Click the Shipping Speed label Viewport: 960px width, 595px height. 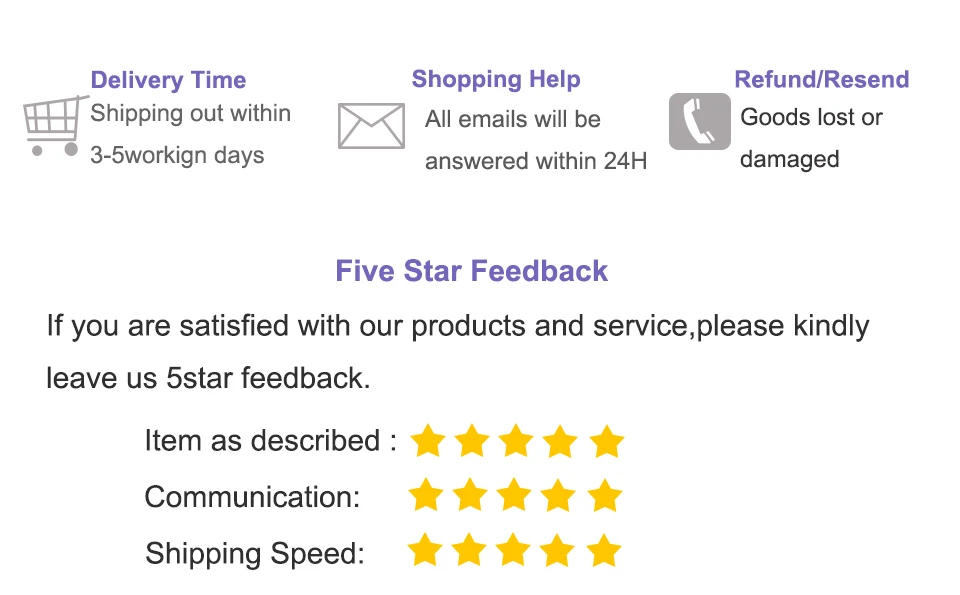click(x=255, y=553)
